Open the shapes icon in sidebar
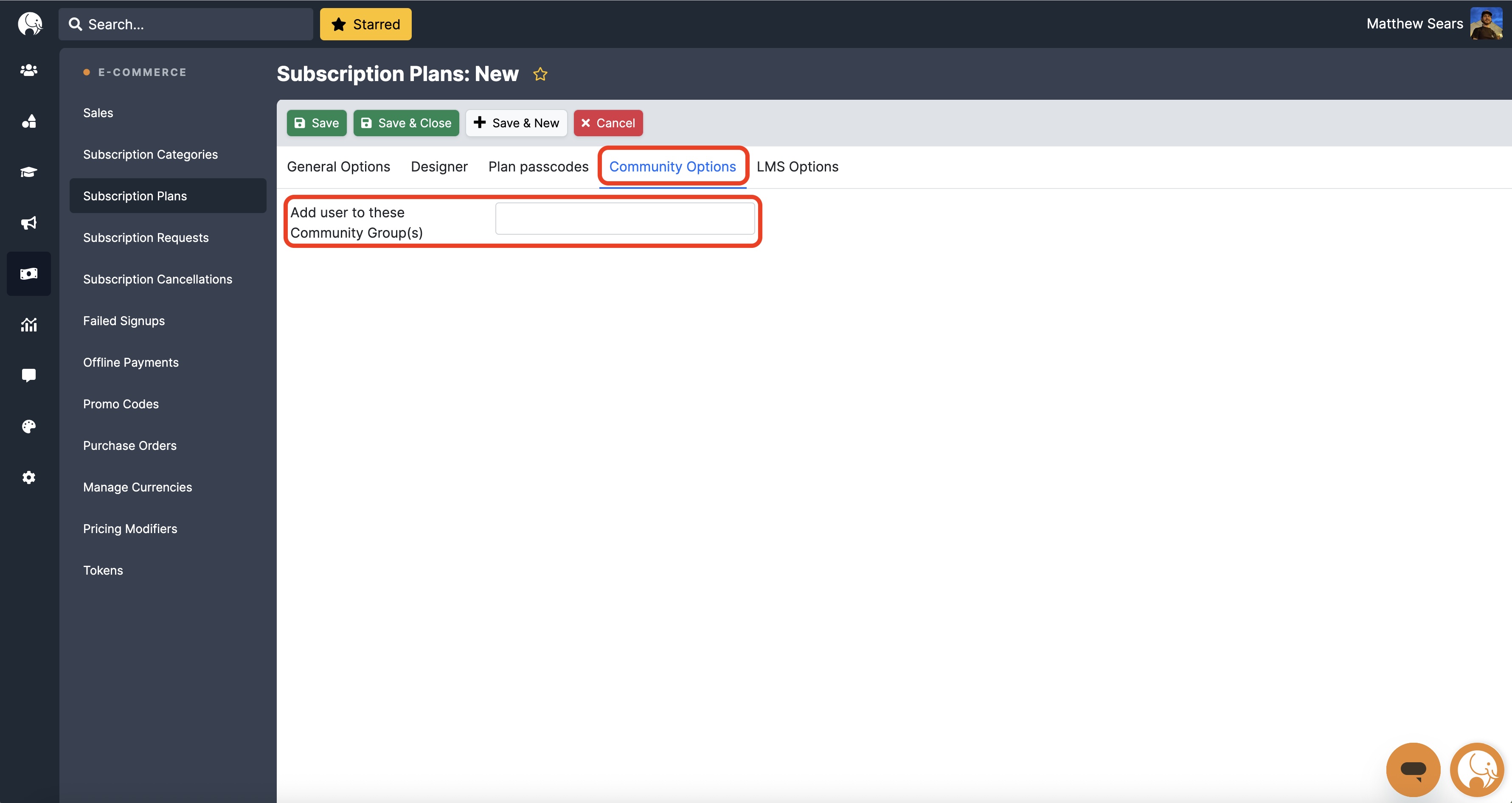Screen dimensions: 1512x803 (29, 121)
